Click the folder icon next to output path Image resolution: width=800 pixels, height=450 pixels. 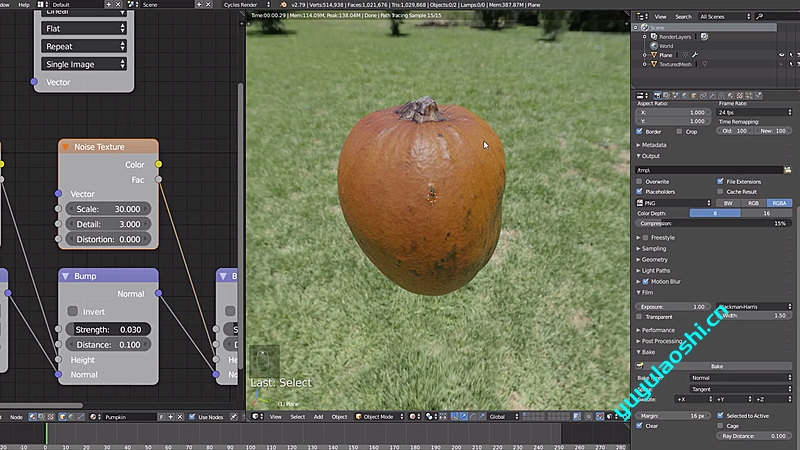pos(788,170)
